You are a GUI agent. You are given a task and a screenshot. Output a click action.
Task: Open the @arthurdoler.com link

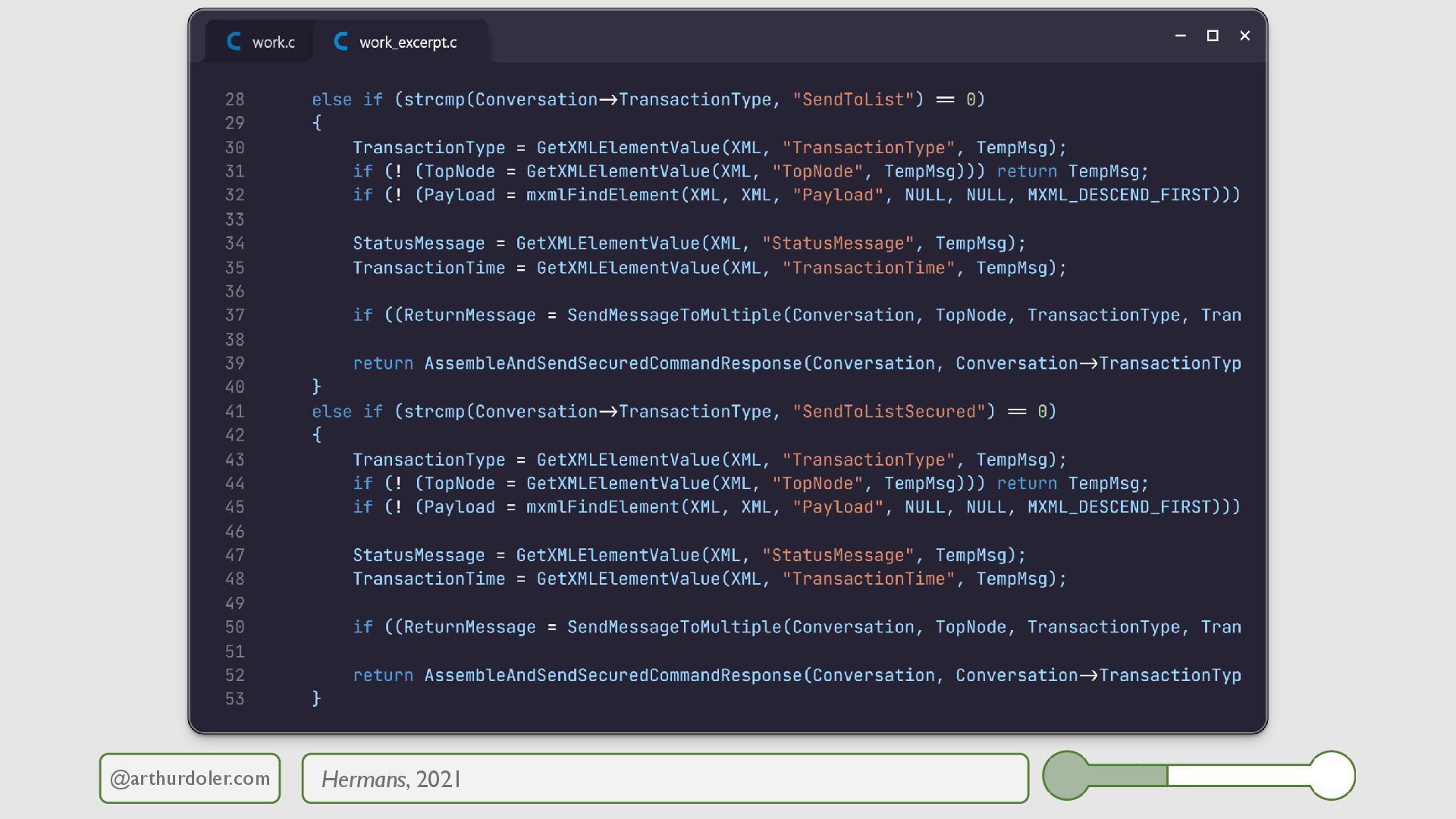tap(190, 778)
